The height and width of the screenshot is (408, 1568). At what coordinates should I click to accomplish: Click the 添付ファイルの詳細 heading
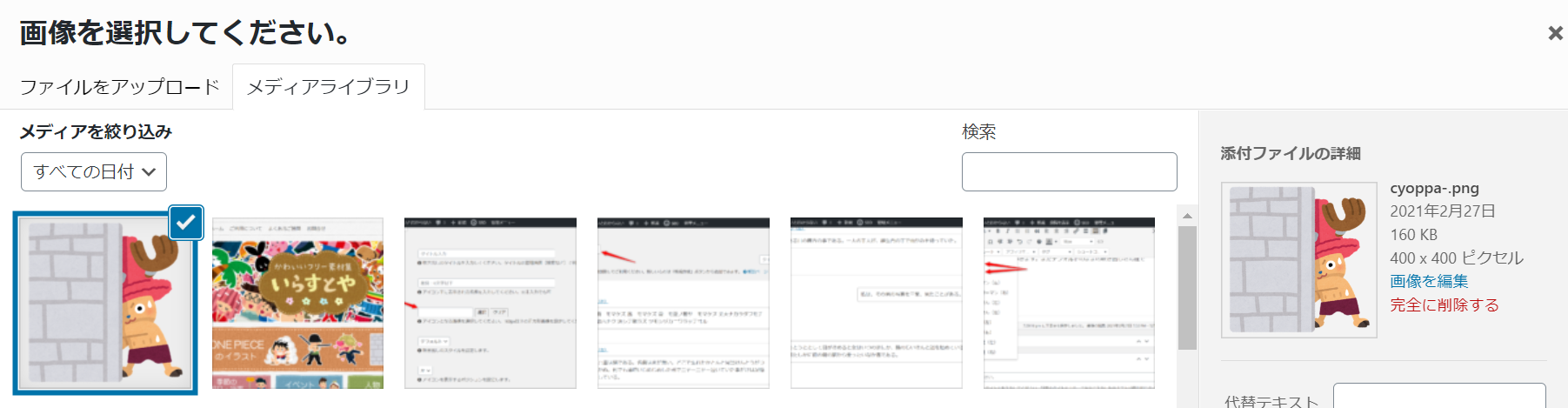1290,153
